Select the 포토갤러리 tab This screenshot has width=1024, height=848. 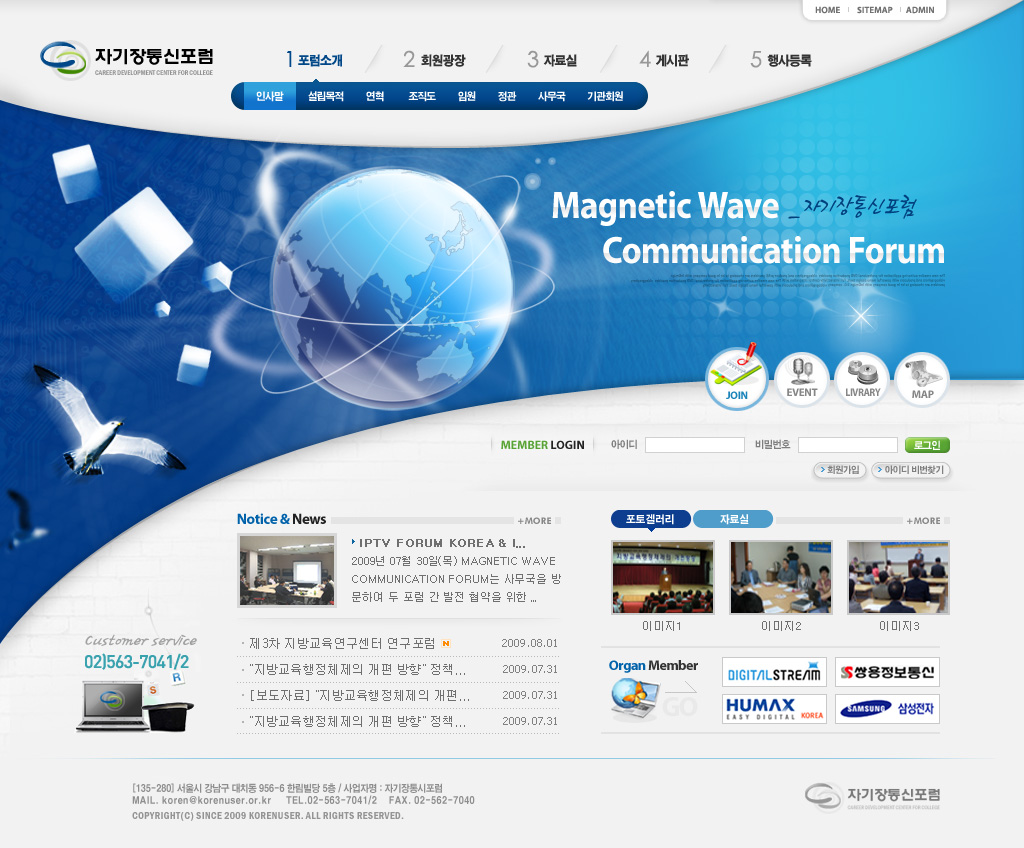[651, 519]
